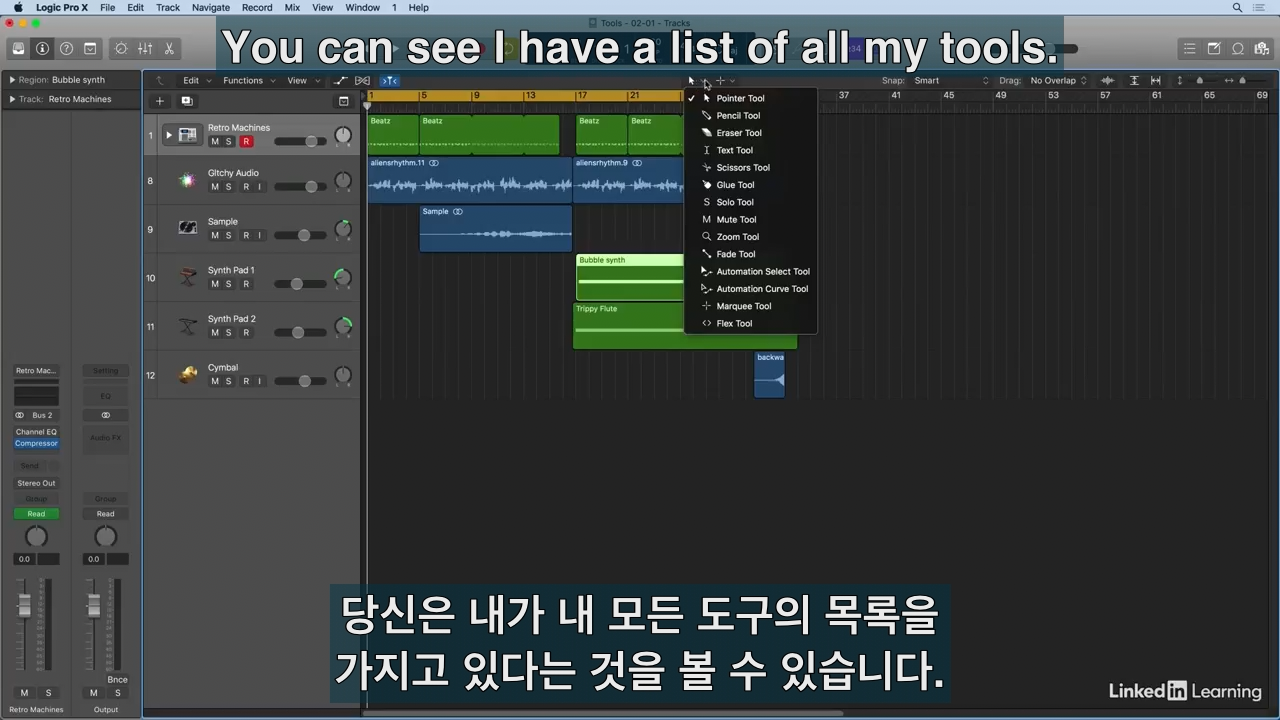Click the green Read automation button
Image resolution: width=1280 pixels, height=720 pixels.
pos(36,514)
